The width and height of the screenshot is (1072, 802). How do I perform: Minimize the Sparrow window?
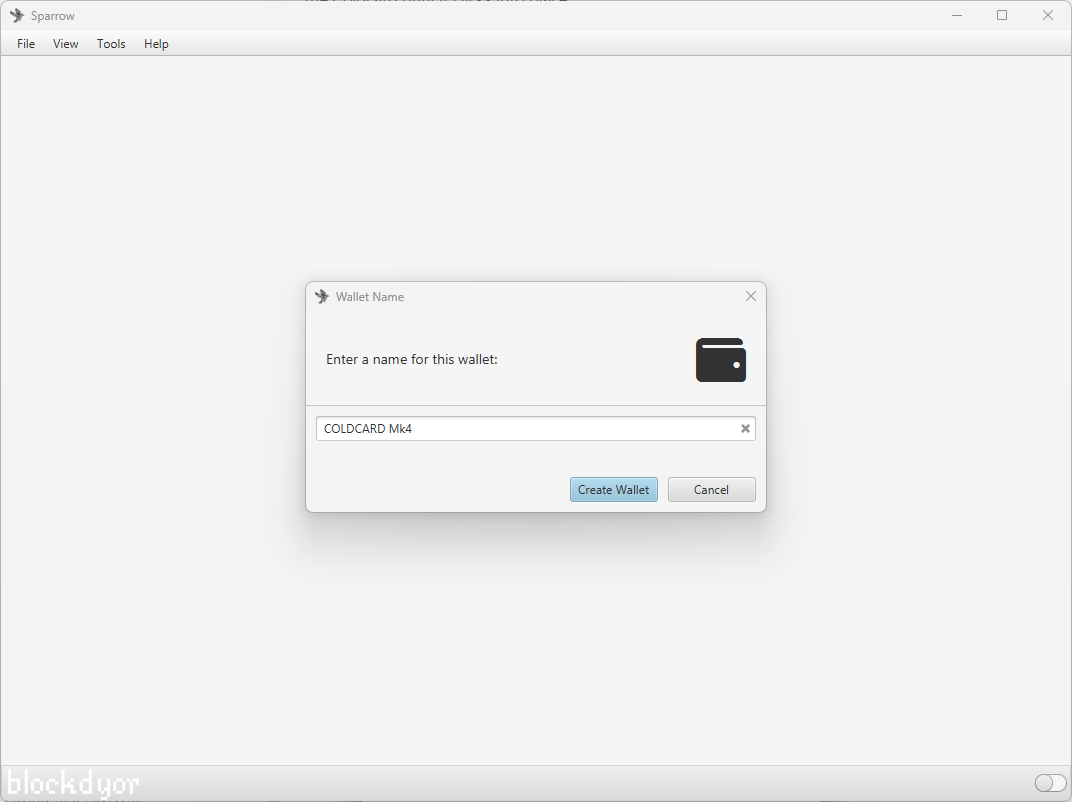(957, 15)
